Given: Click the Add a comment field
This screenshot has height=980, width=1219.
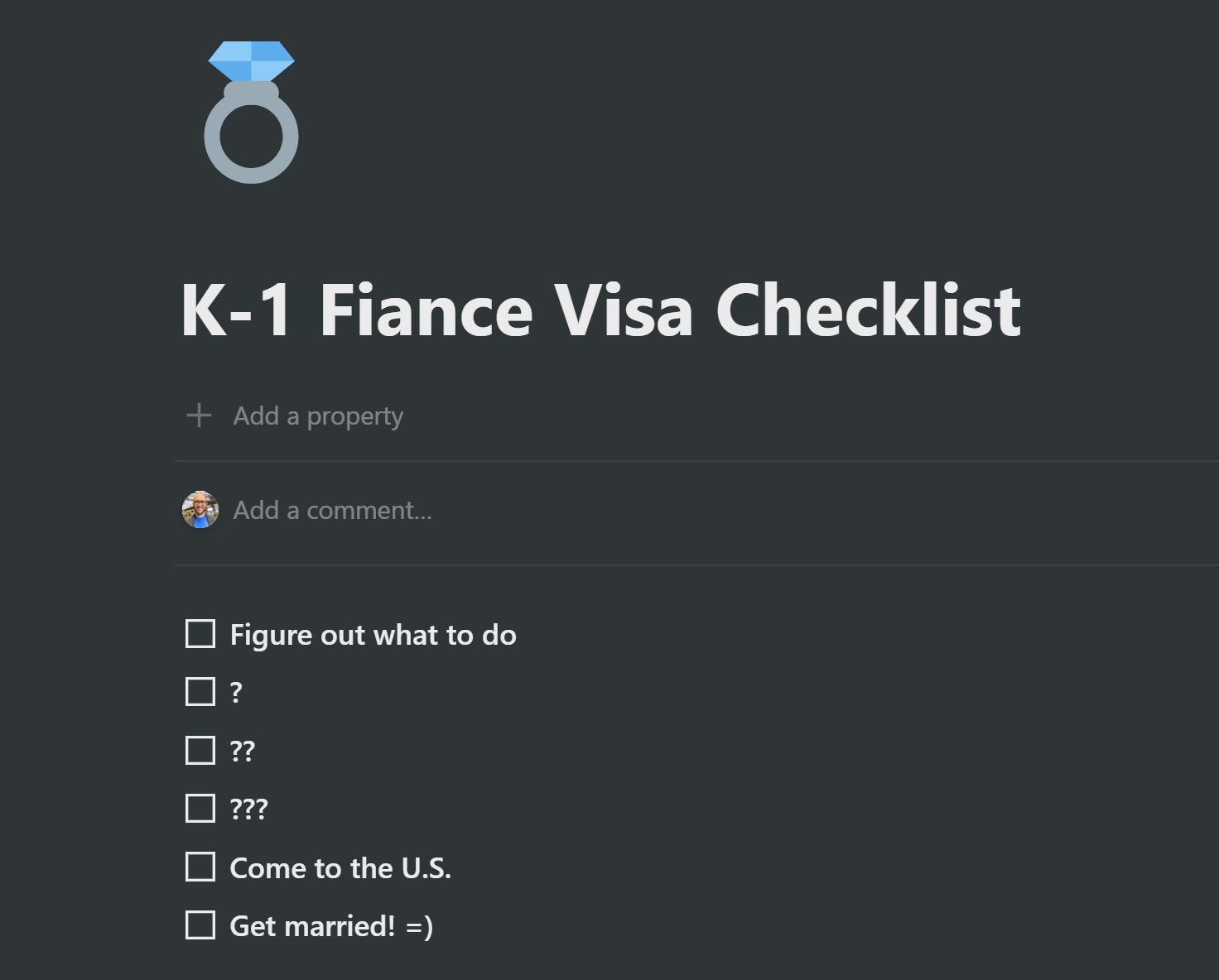Looking at the screenshot, I should click(x=333, y=510).
